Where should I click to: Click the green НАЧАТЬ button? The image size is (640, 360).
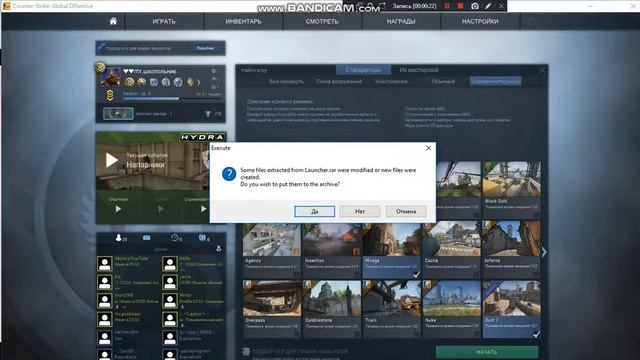[487, 352]
